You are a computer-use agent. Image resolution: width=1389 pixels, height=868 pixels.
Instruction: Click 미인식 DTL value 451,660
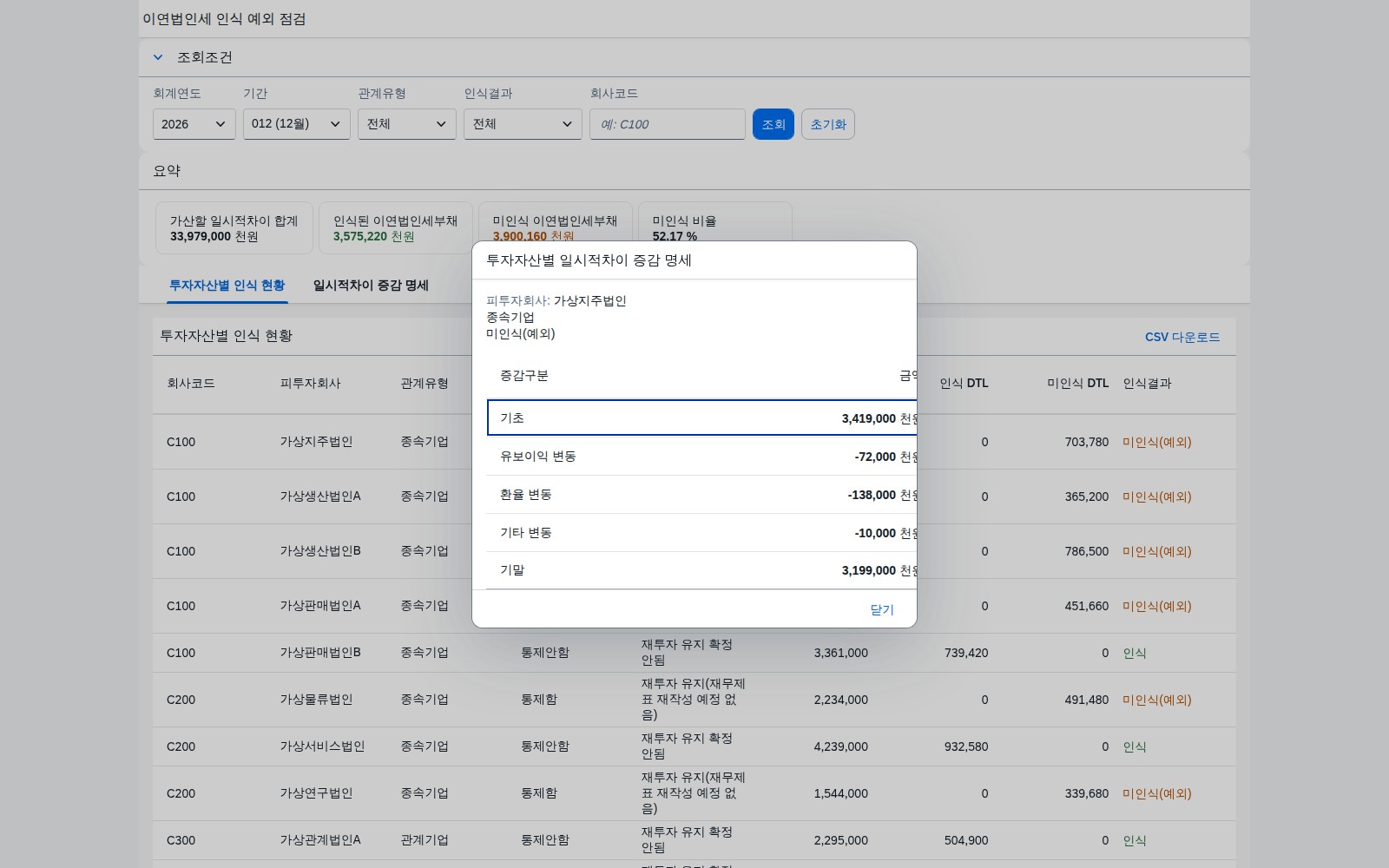(1087, 606)
